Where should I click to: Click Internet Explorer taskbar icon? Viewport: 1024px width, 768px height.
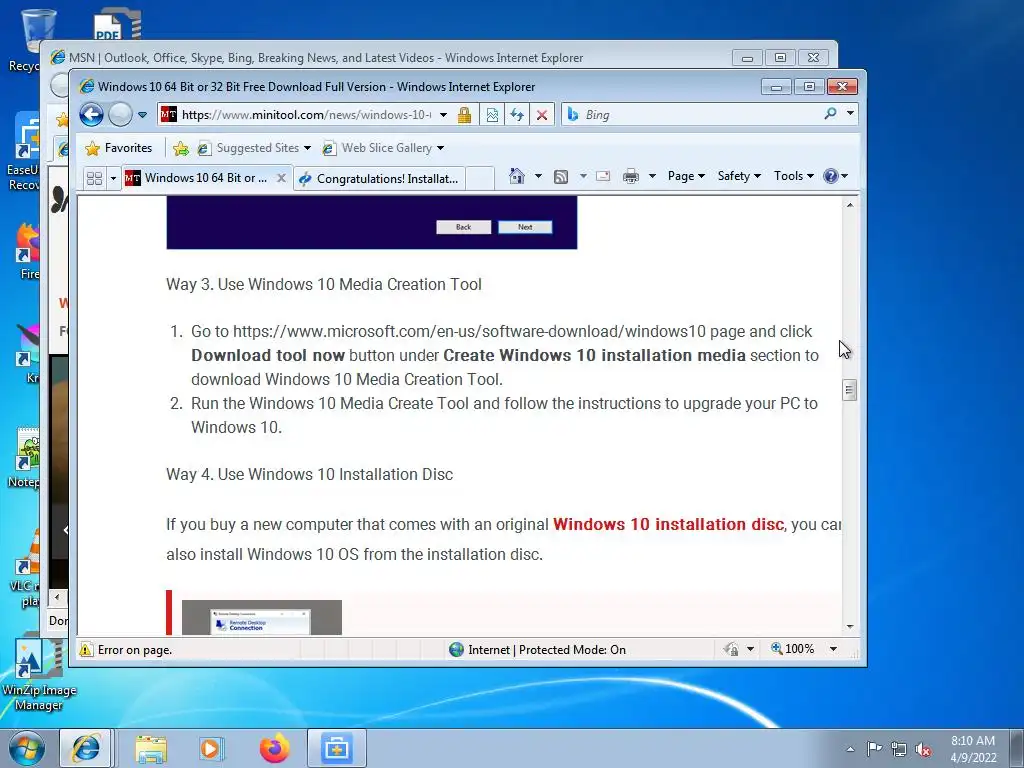86,748
